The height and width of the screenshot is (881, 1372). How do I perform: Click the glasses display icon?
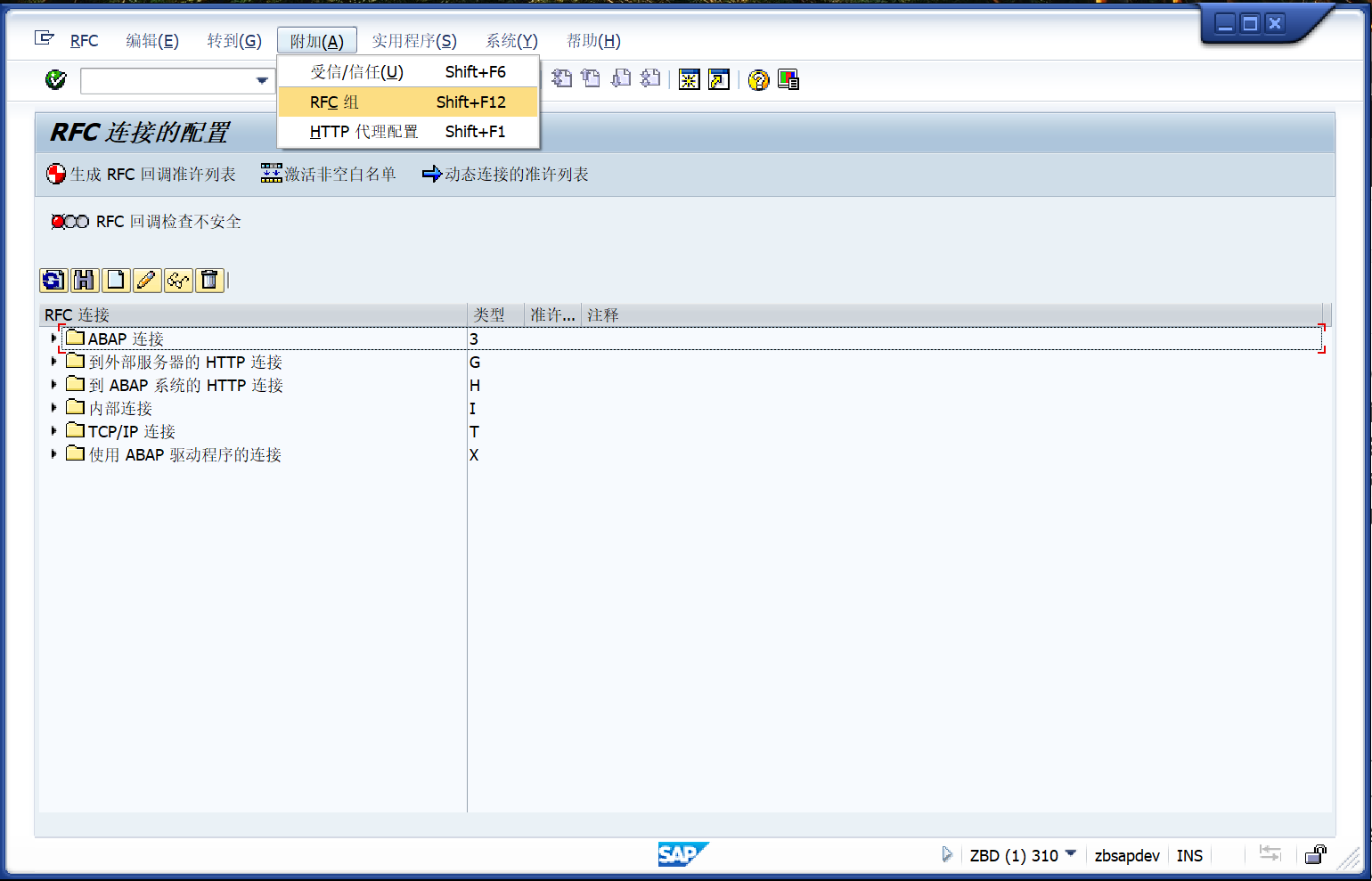(x=178, y=281)
